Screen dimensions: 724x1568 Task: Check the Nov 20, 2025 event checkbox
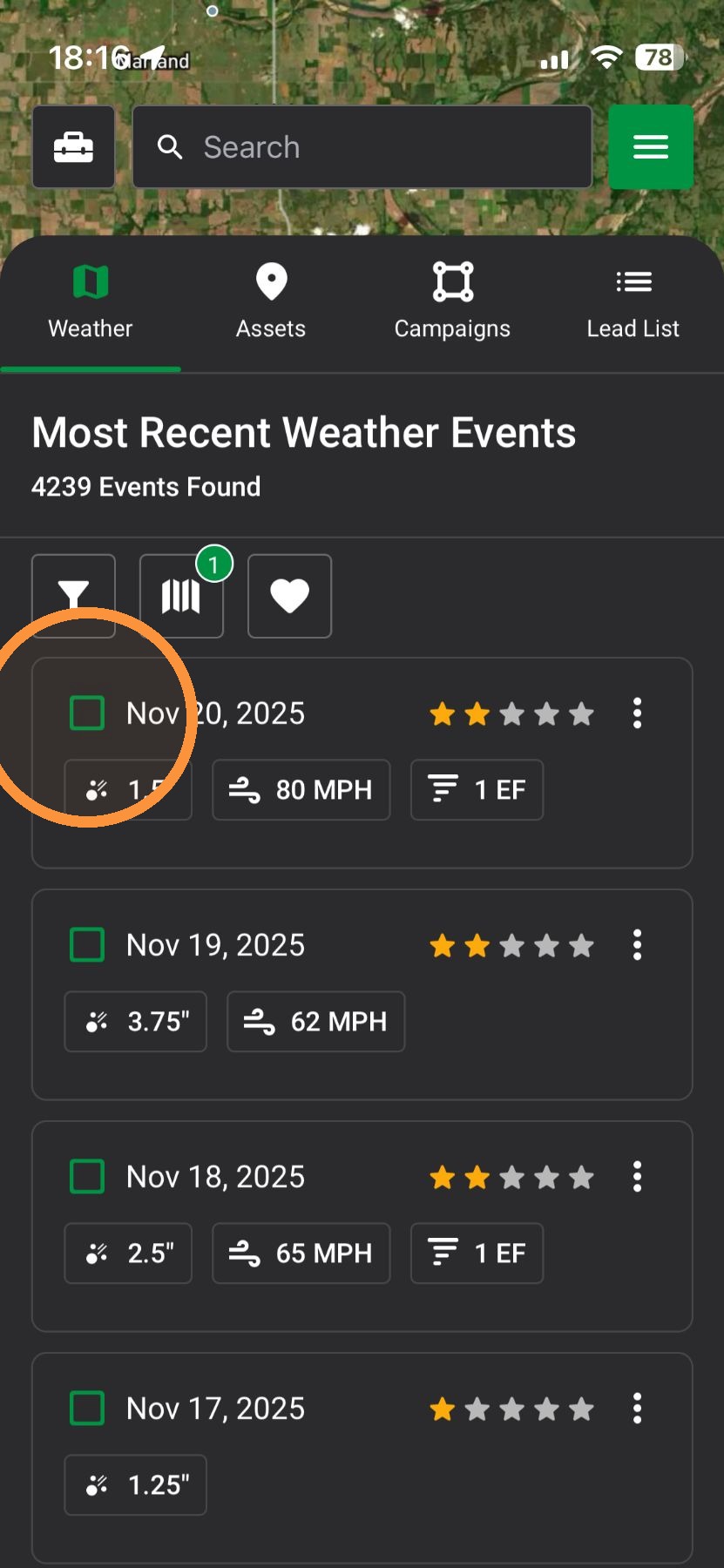click(x=87, y=713)
